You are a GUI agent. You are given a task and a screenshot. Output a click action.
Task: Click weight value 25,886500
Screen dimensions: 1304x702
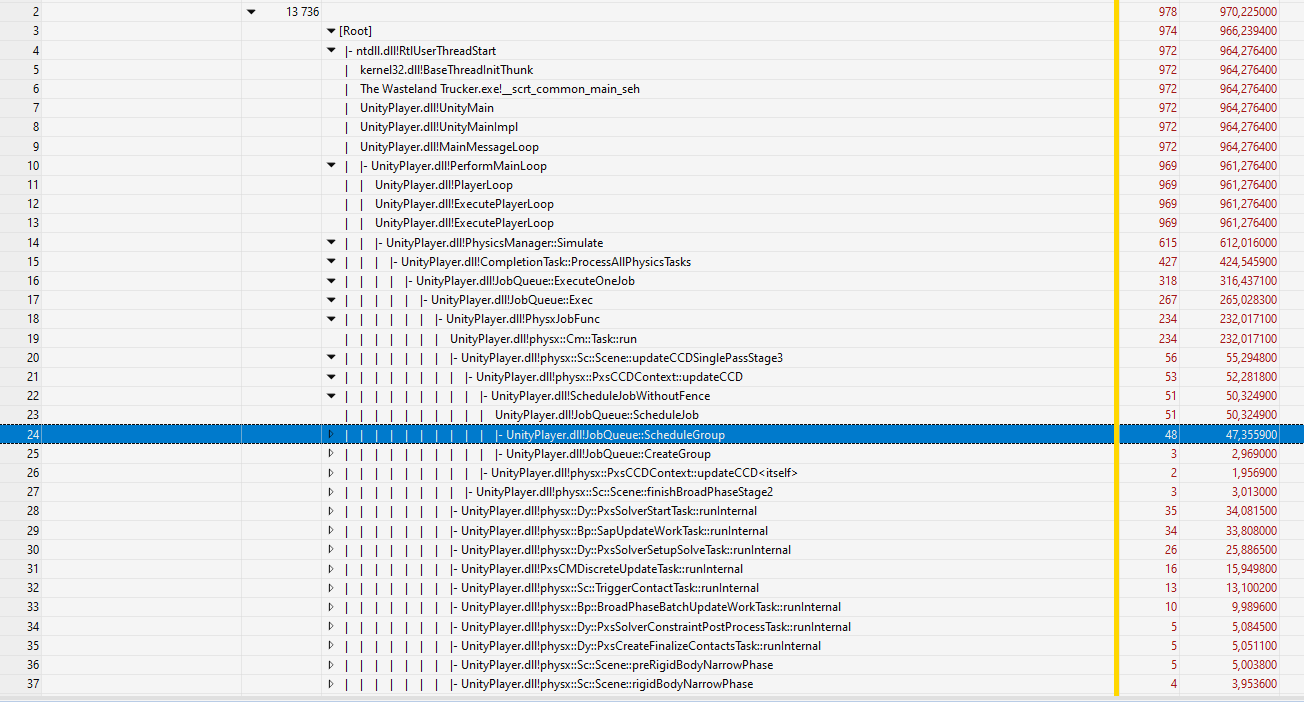[x=1250, y=550]
